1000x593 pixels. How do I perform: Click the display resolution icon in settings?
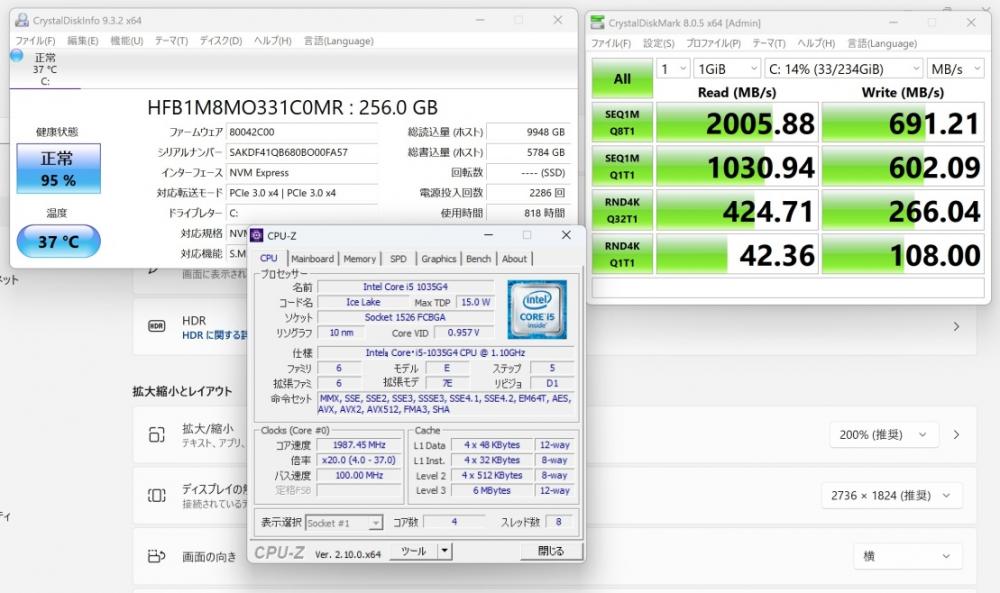[x=156, y=495]
